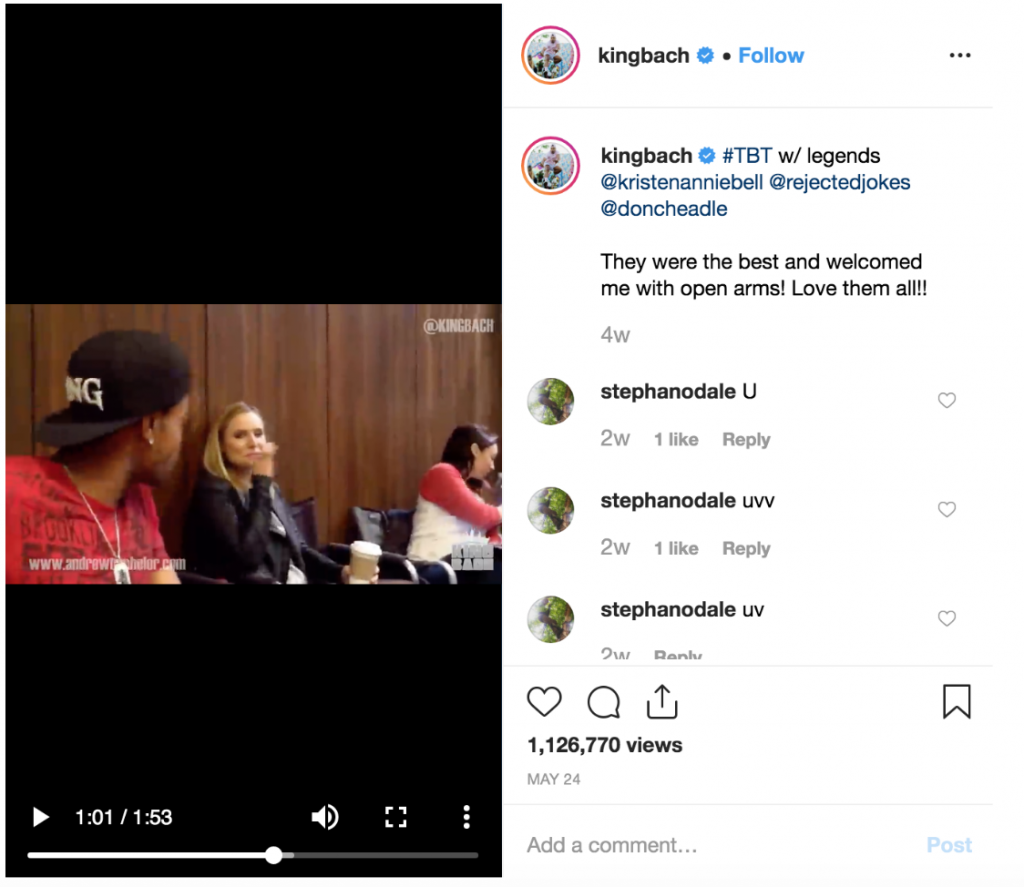Open the #TBT hashtag

pos(747,155)
